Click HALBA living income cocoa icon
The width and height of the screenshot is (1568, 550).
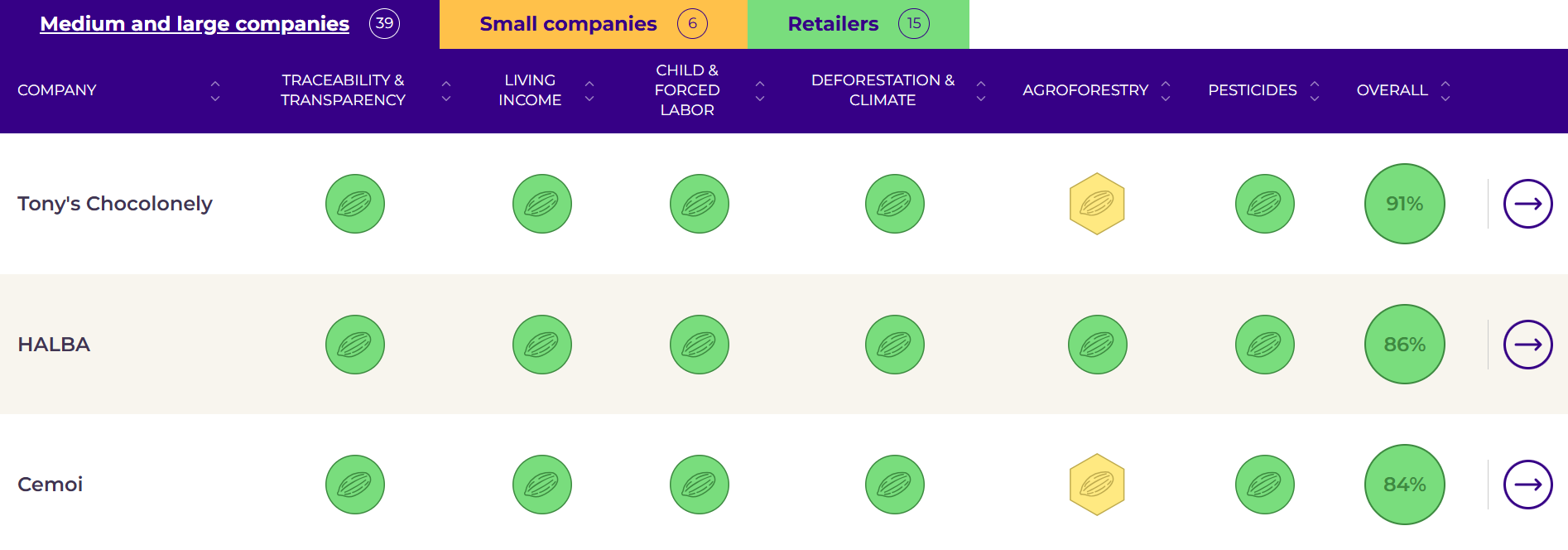pos(542,345)
